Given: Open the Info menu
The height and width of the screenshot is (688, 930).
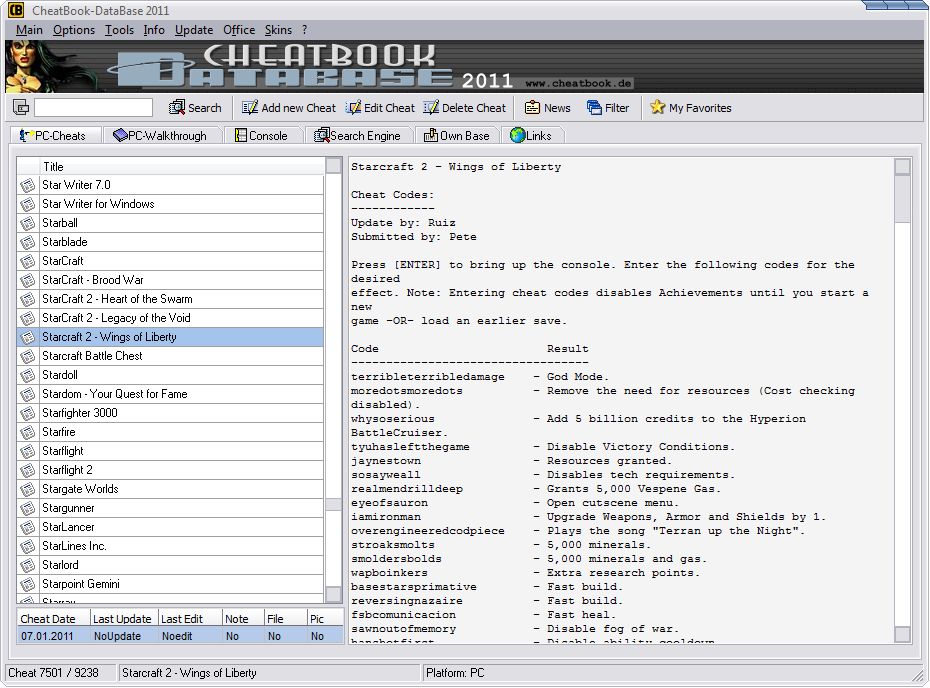Looking at the screenshot, I should tap(154, 30).
